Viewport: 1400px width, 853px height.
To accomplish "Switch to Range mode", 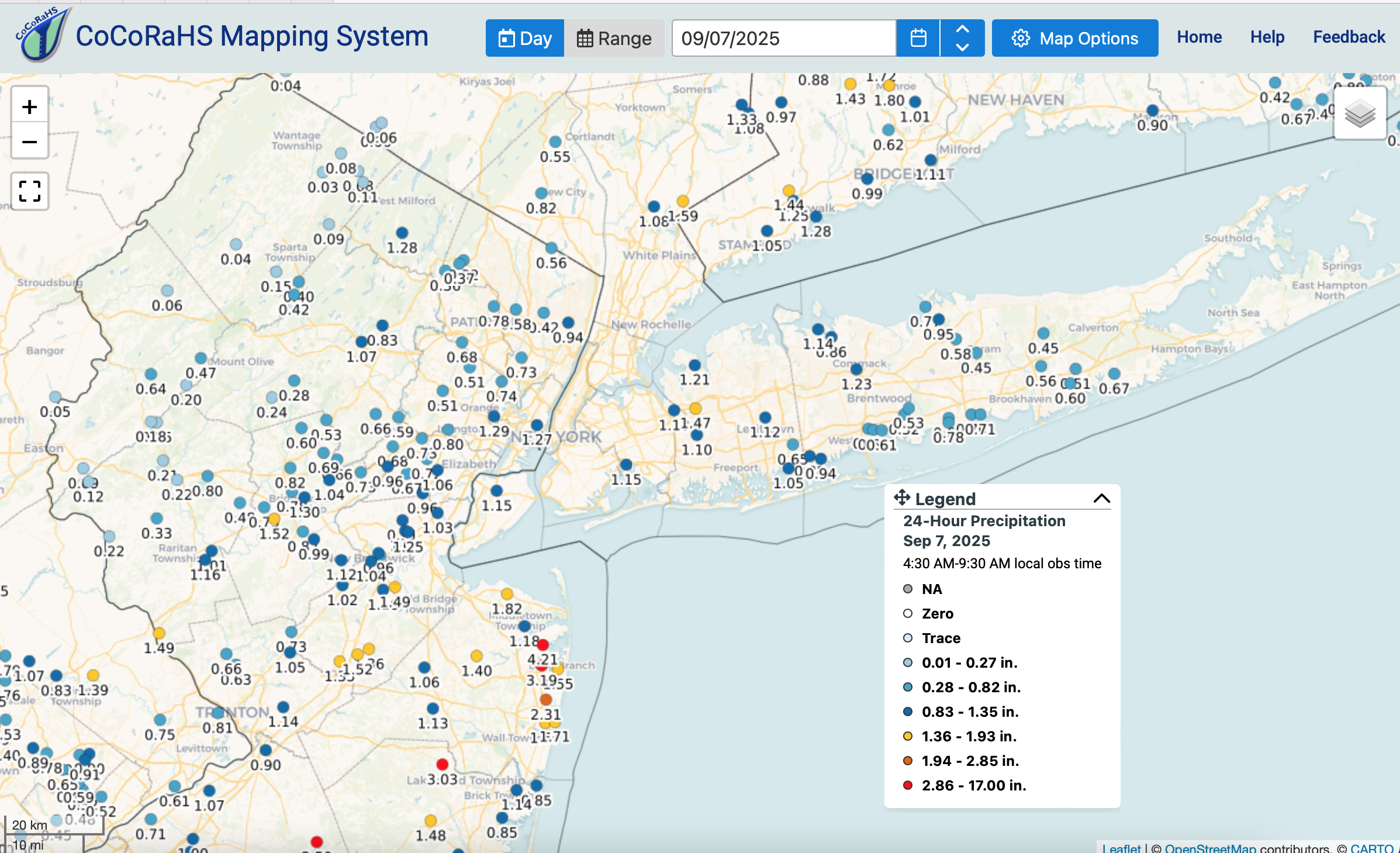I will (x=614, y=38).
